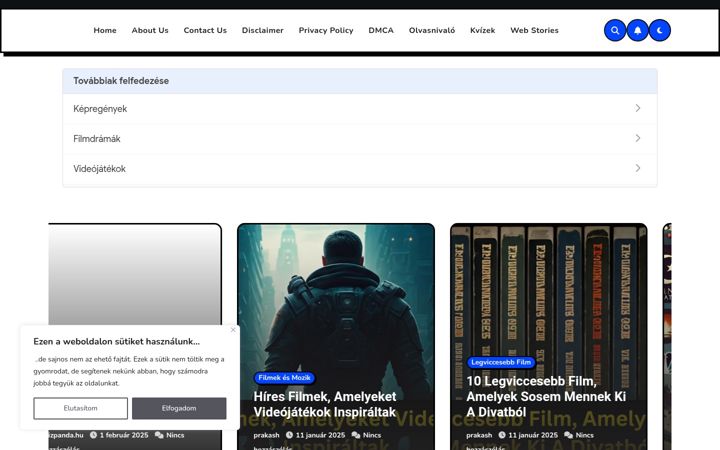Expand the Képregények row chevron
720x450 pixels.
click(638, 108)
